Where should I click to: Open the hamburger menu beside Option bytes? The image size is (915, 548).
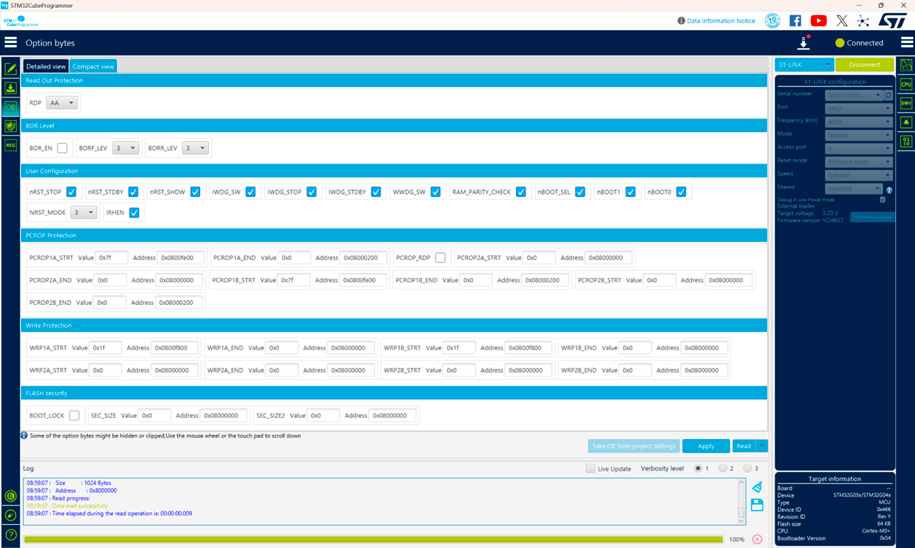(x=11, y=43)
